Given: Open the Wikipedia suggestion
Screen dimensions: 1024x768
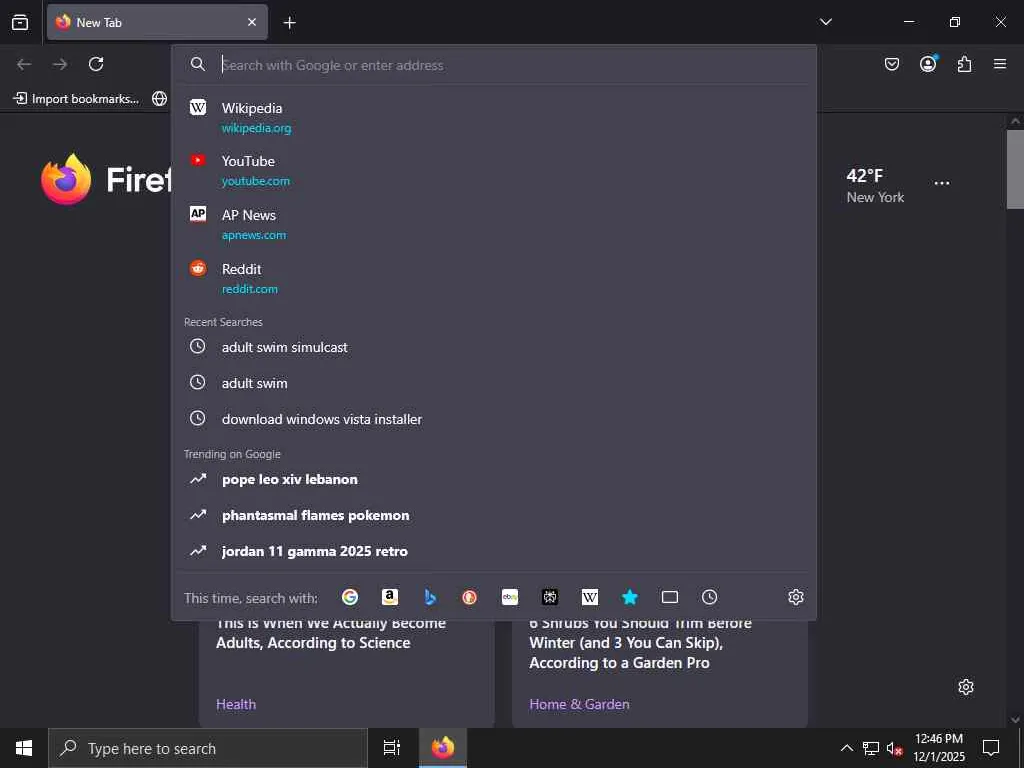Looking at the screenshot, I should pos(494,117).
